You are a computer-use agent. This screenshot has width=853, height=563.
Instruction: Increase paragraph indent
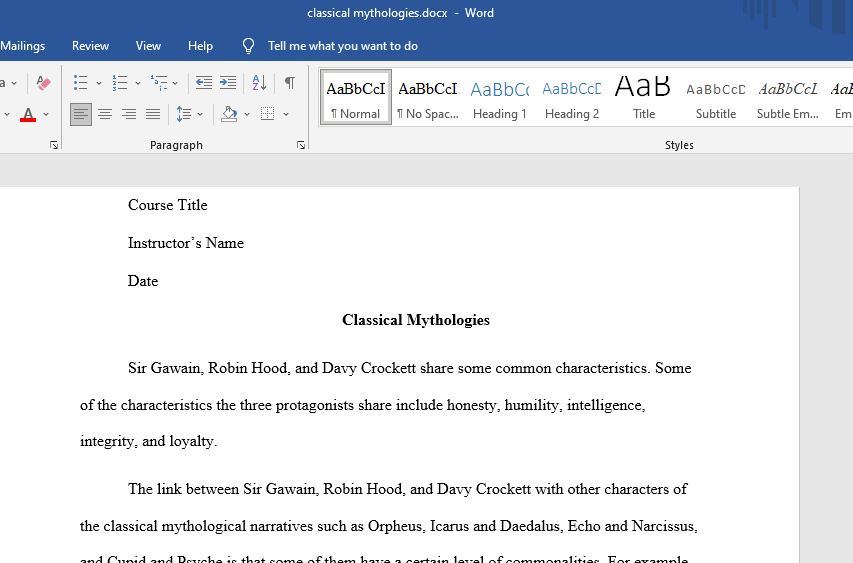click(x=228, y=83)
